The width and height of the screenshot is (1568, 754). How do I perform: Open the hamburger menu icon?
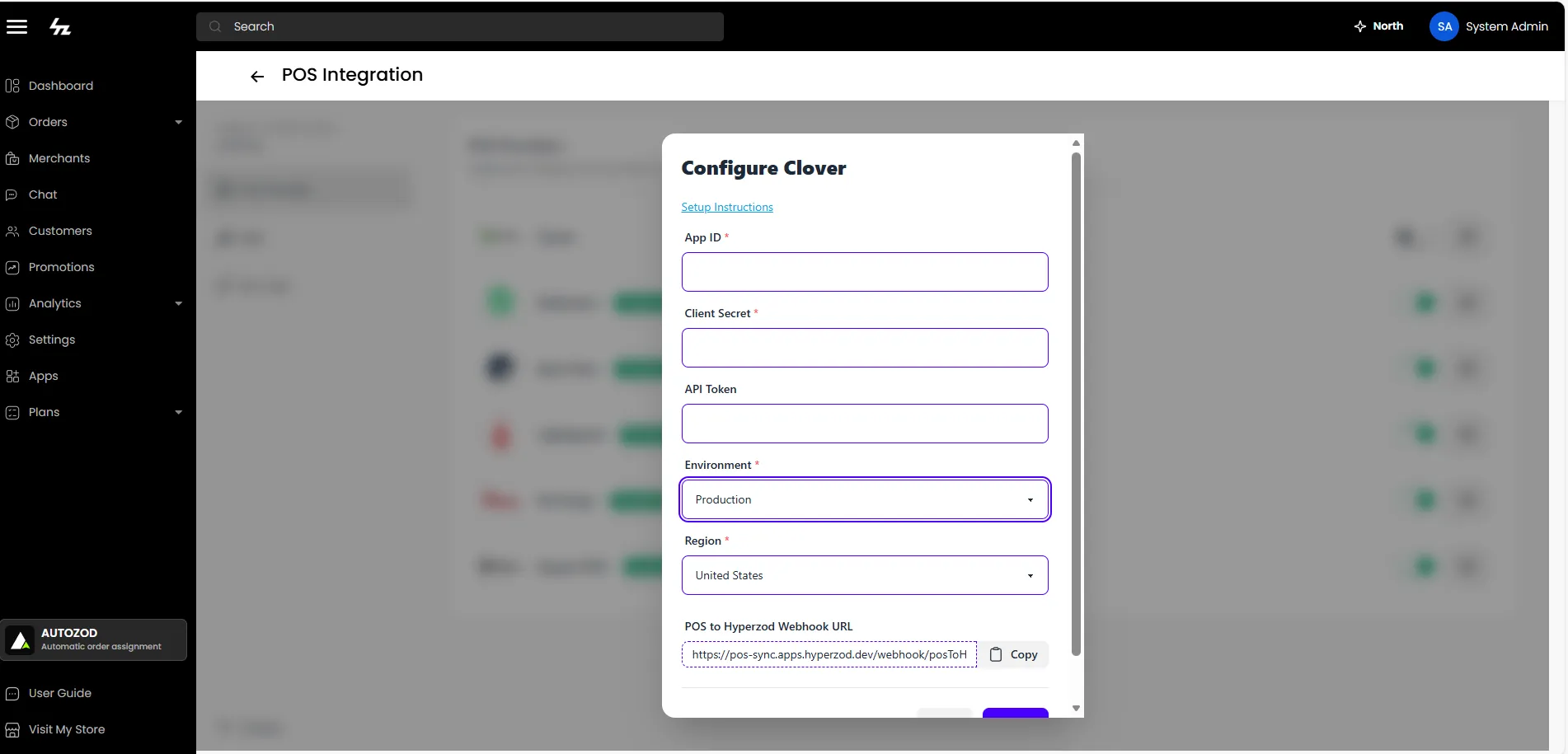[x=16, y=26]
